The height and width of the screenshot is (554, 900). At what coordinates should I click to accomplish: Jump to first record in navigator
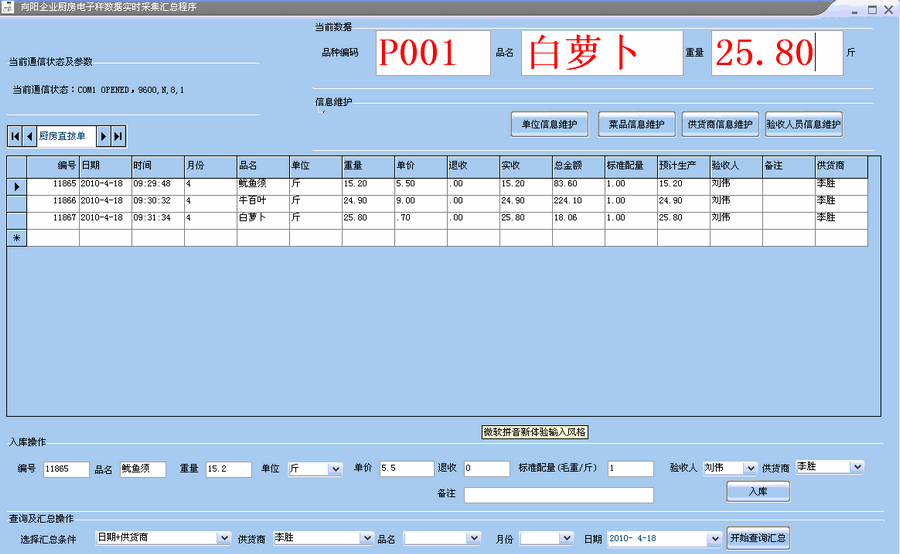click(x=15, y=136)
